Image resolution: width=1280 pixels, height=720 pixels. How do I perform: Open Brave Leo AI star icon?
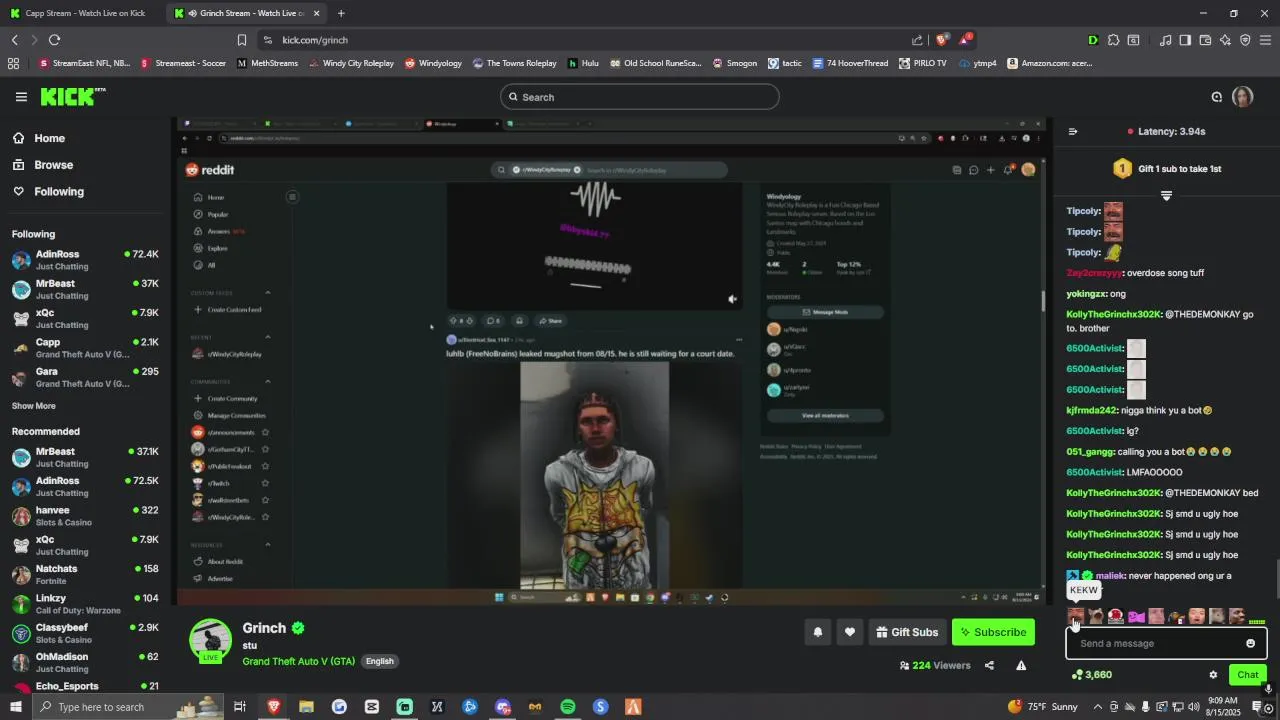tap(1225, 40)
